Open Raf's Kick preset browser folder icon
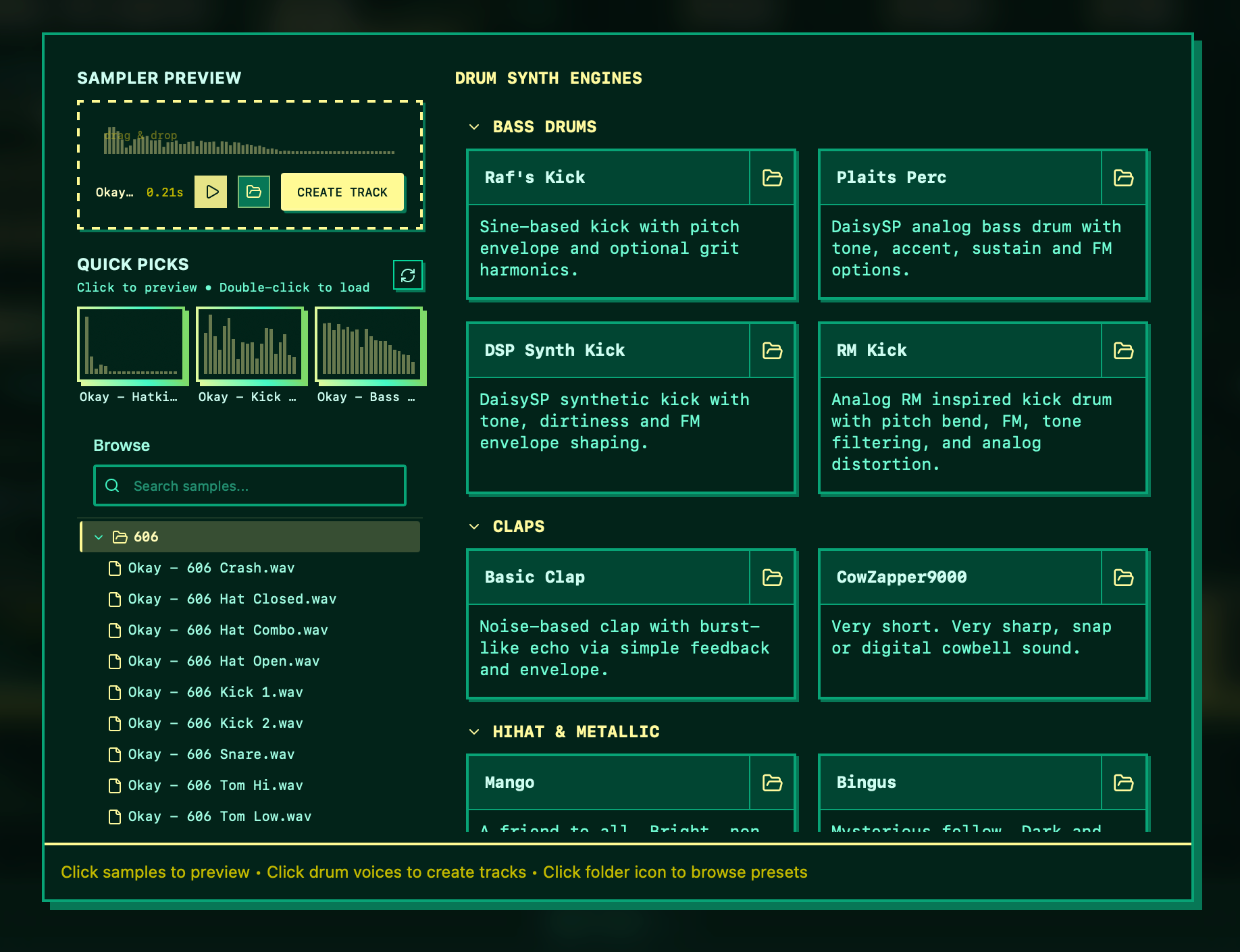The width and height of the screenshot is (1240, 952). pyautogui.click(x=772, y=178)
